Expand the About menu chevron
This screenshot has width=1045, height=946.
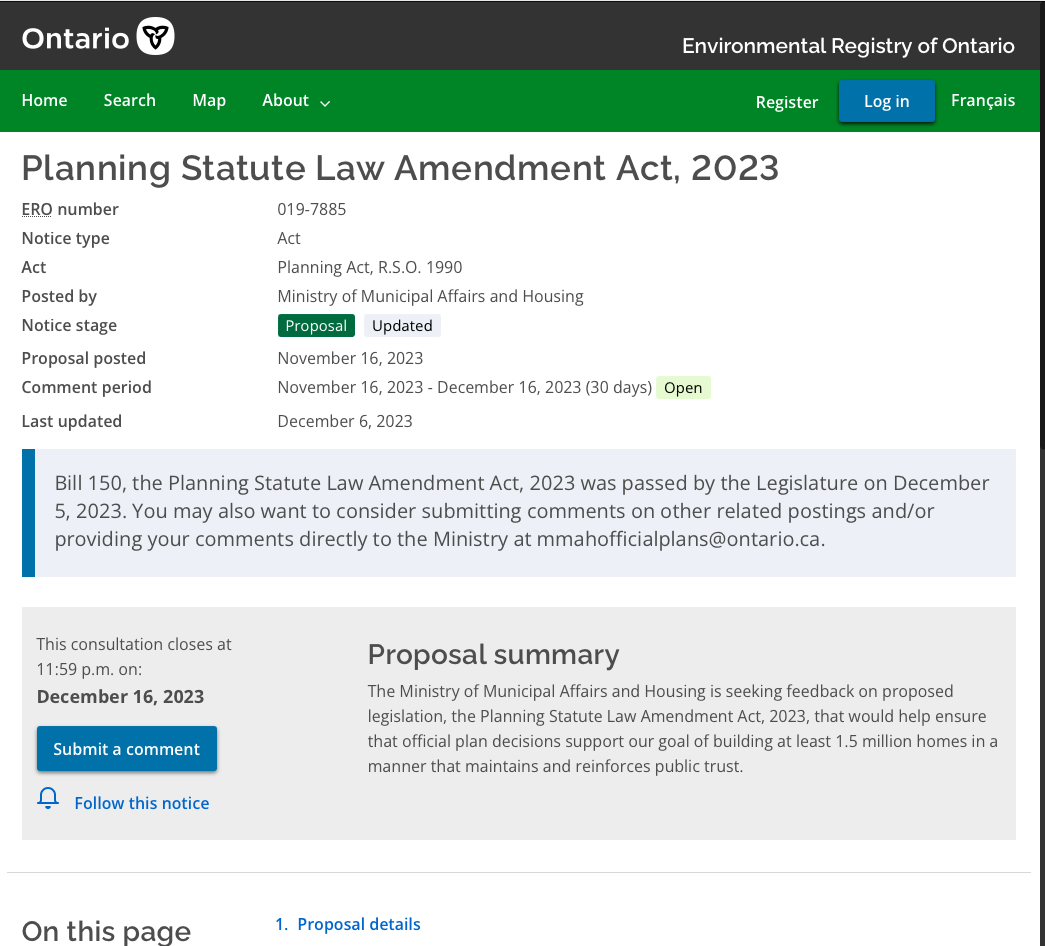[x=325, y=103]
